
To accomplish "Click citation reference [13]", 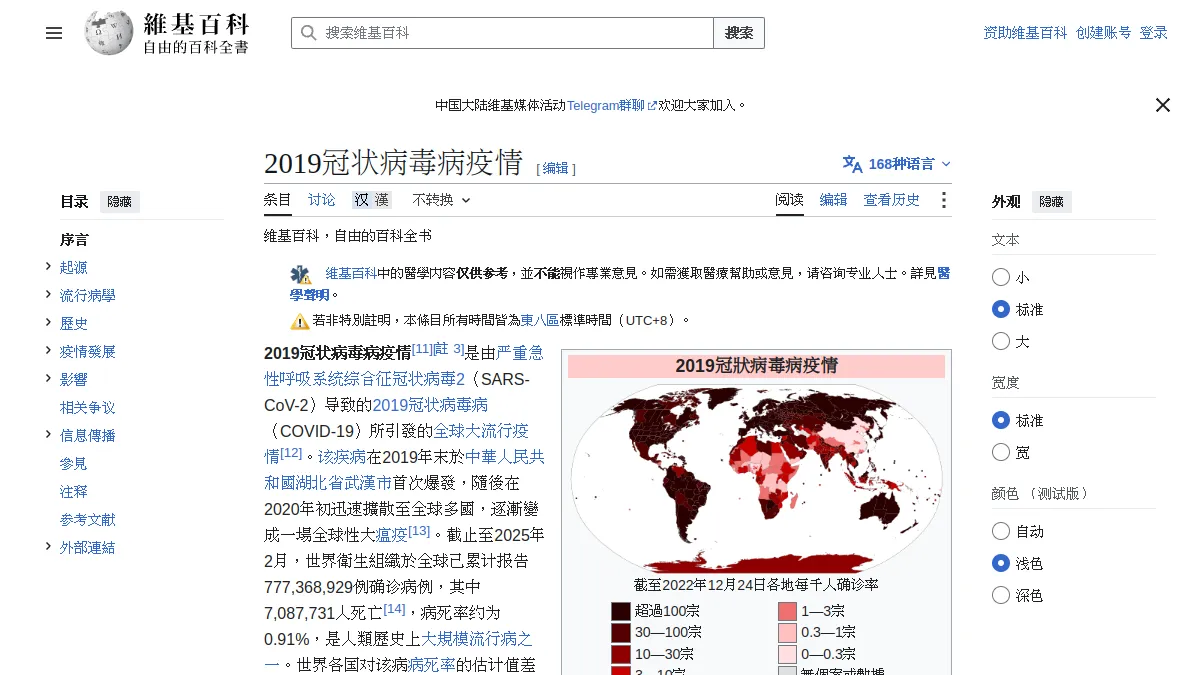I will [x=419, y=530].
